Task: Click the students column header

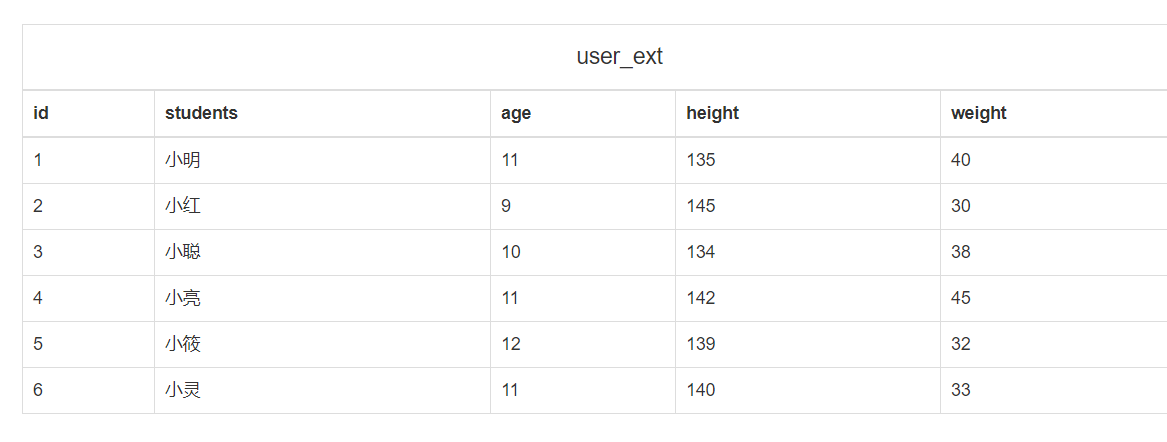Action: [201, 113]
